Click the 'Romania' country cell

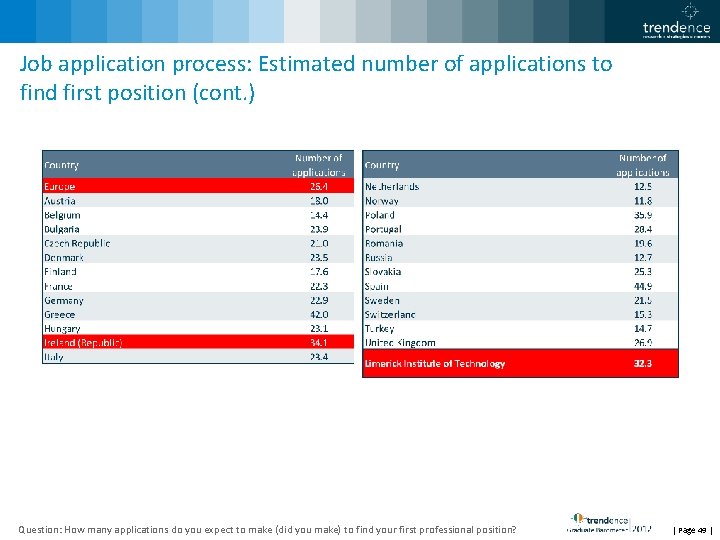(x=384, y=243)
